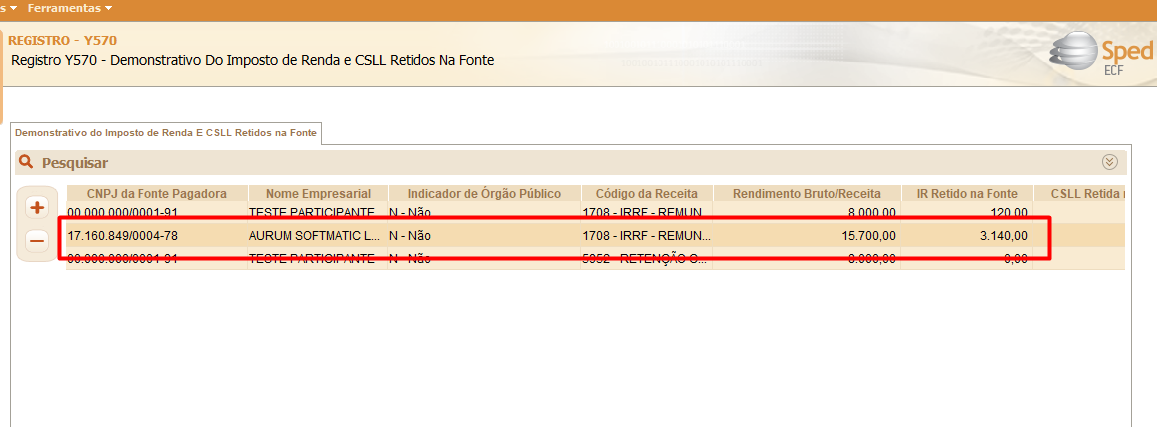Remove the selected record with minus button

(x=36, y=240)
